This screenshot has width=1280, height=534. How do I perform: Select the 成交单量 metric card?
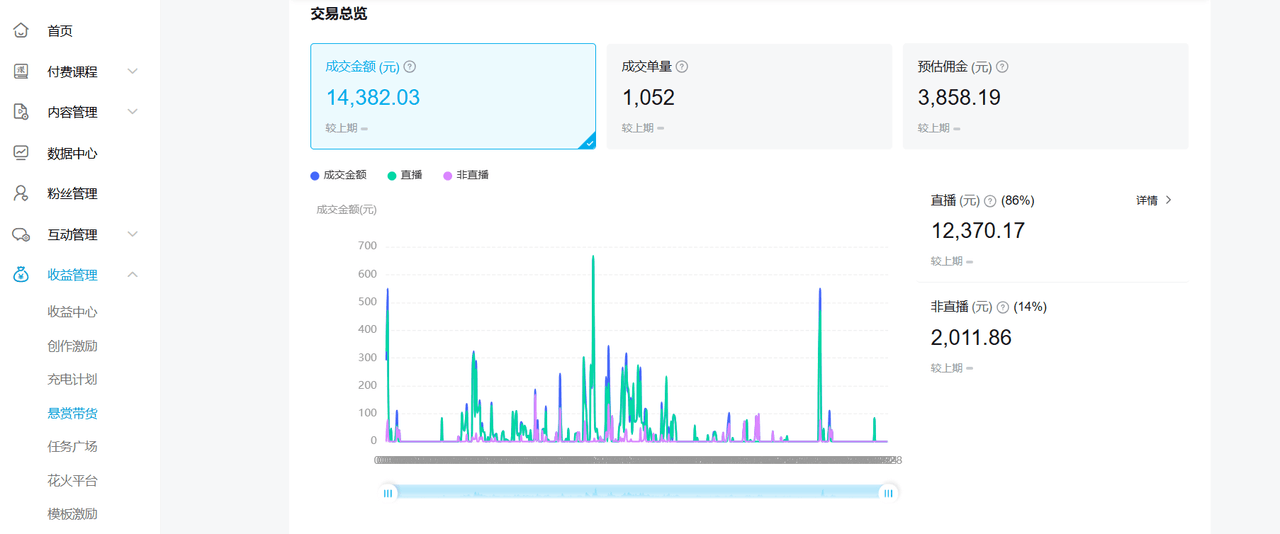[749, 96]
